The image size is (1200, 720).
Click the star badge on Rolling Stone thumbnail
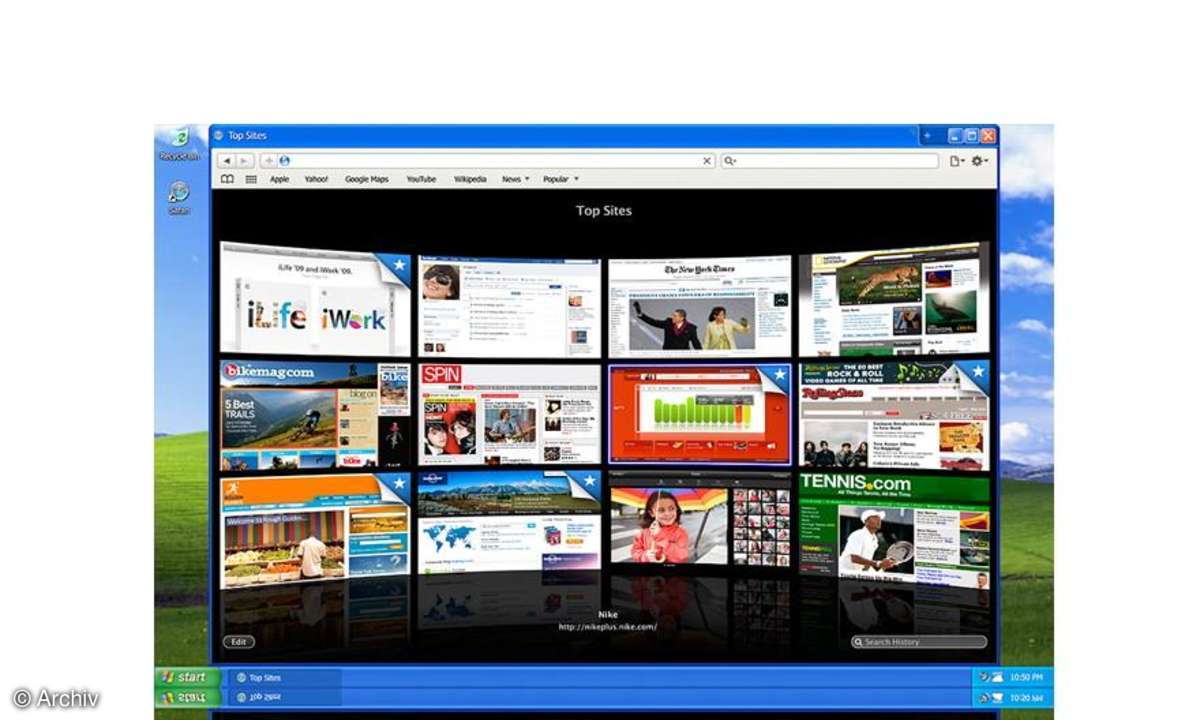(978, 374)
